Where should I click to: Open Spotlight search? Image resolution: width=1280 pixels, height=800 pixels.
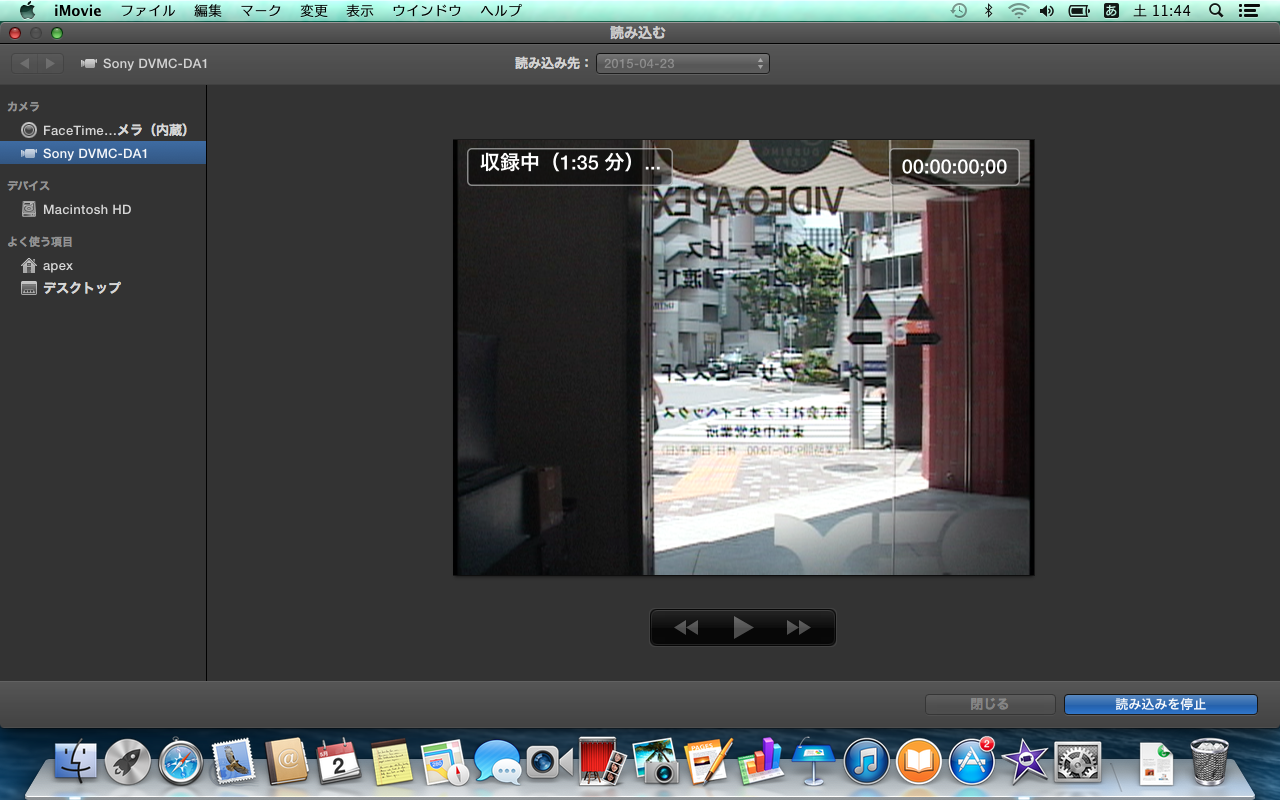click(x=1216, y=11)
